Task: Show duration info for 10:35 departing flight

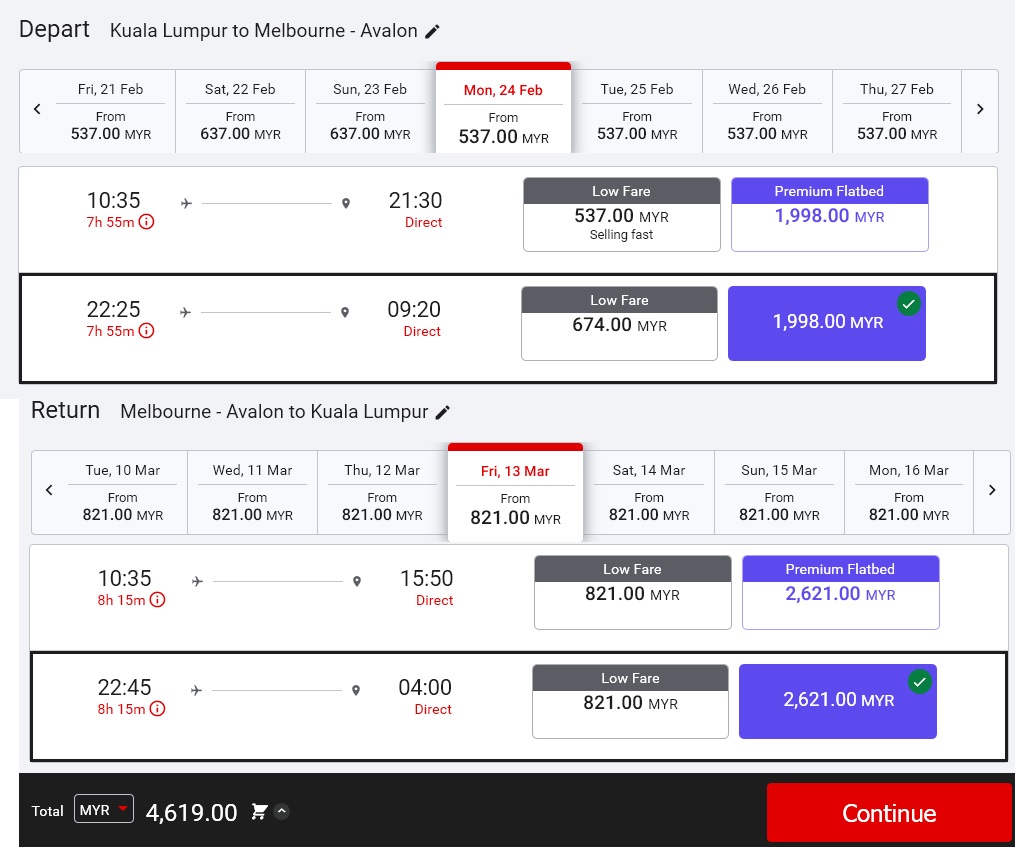Action: (x=146, y=222)
